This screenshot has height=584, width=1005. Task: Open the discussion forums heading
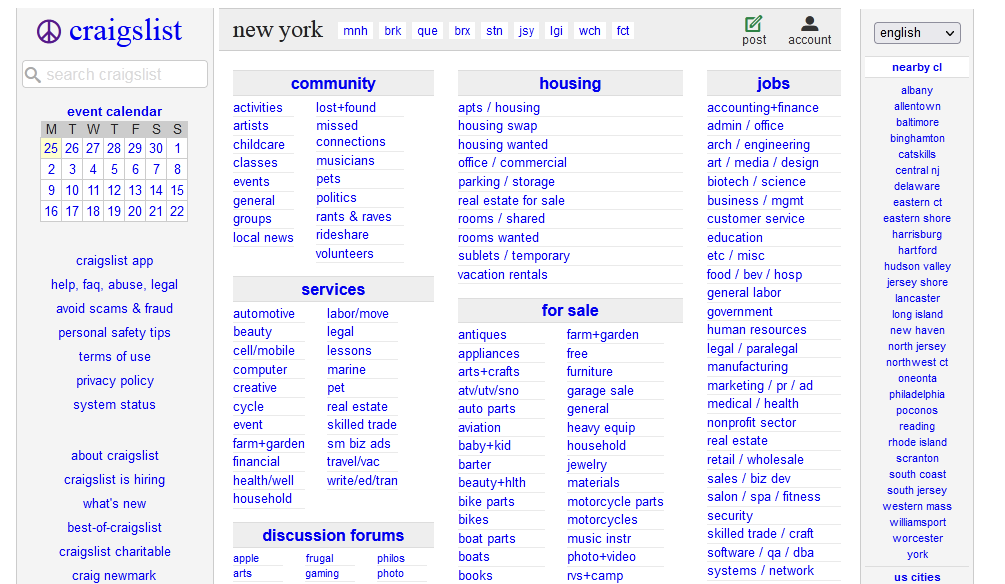[333, 535]
